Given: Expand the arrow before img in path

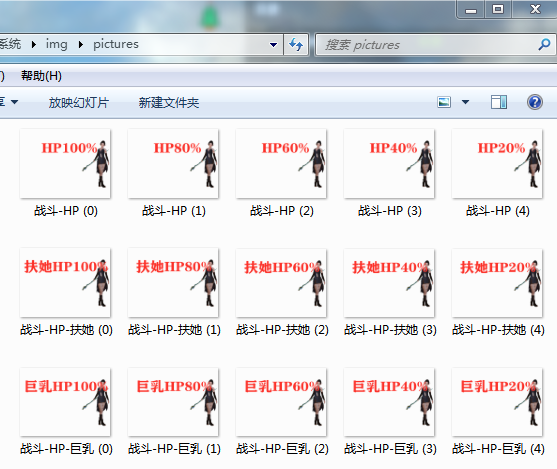Looking at the screenshot, I should point(34,45).
